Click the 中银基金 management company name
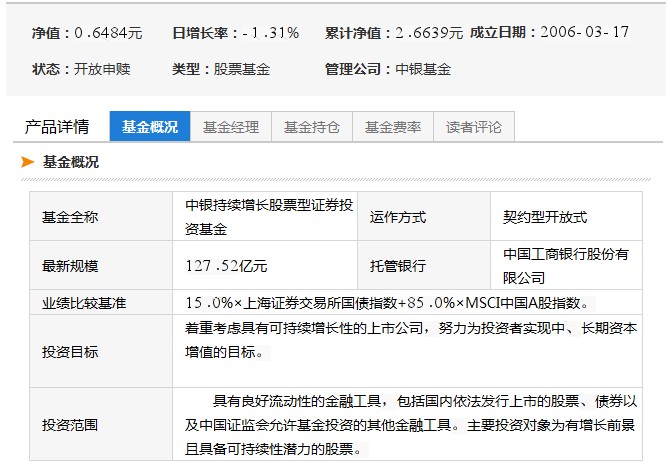The width and height of the screenshot is (668, 464). [423, 69]
